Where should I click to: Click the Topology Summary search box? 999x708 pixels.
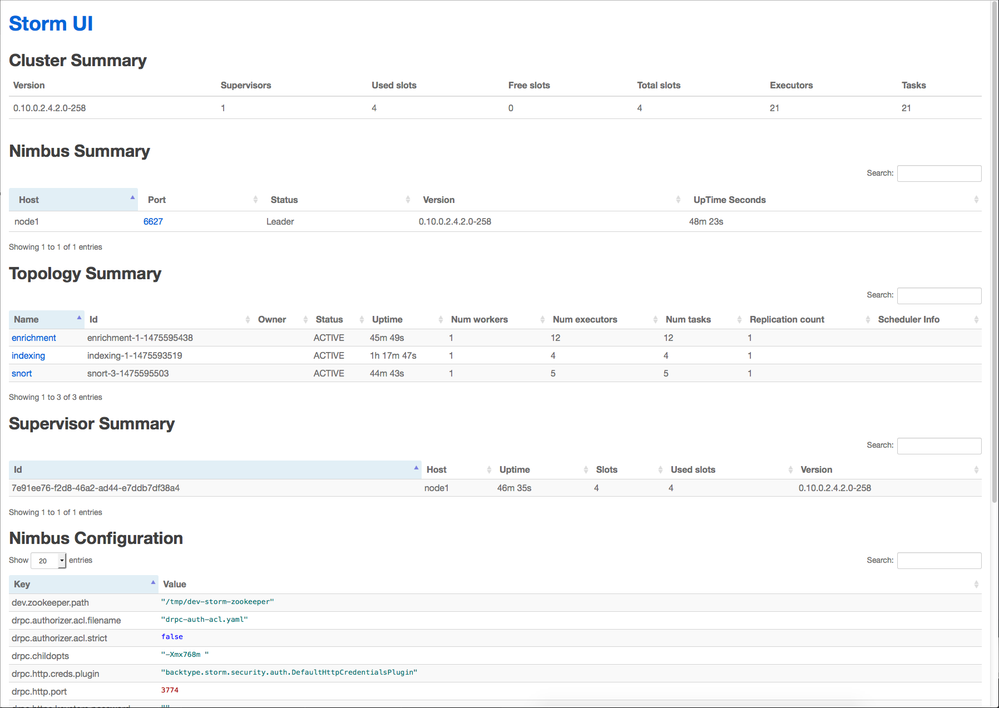[938, 295]
